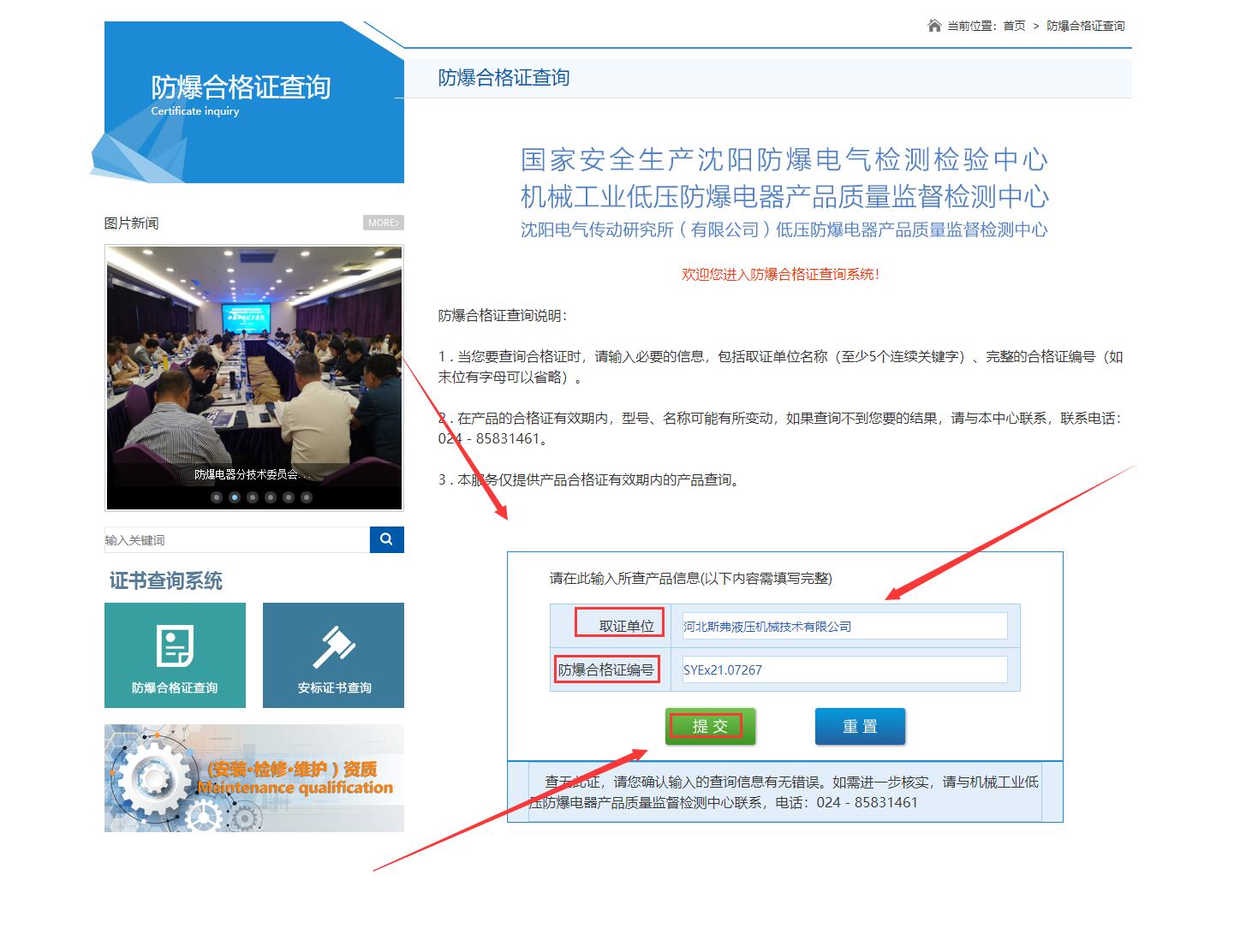This screenshot has width=1246, height=952.
Task: Open the 防爆合格证查询 document icon tile
Action: point(175,655)
